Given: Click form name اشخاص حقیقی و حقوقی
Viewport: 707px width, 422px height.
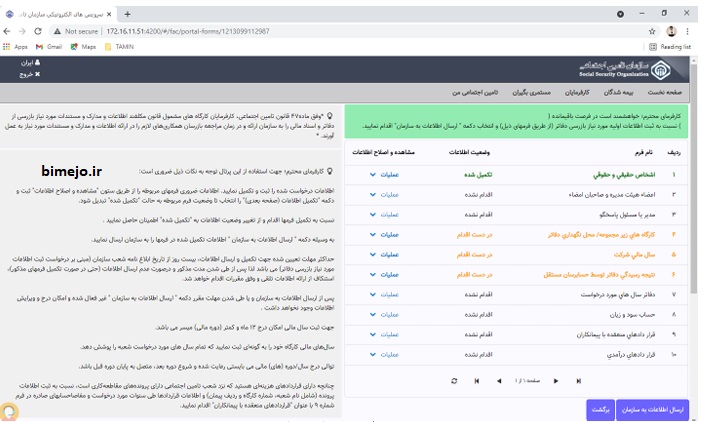Looking at the screenshot, I should pyautogui.click(x=624, y=174).
